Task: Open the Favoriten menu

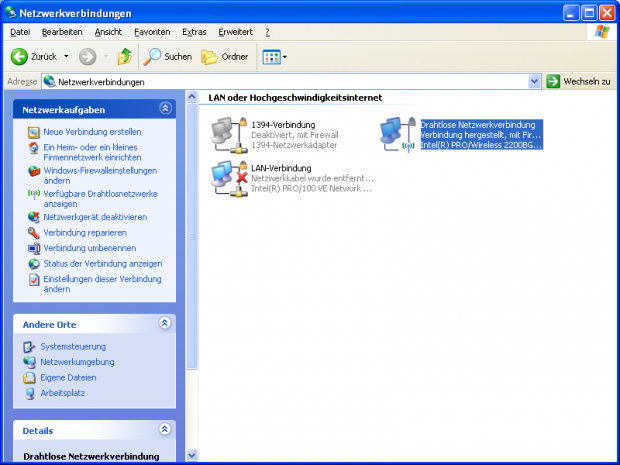Action: (152, 32)
